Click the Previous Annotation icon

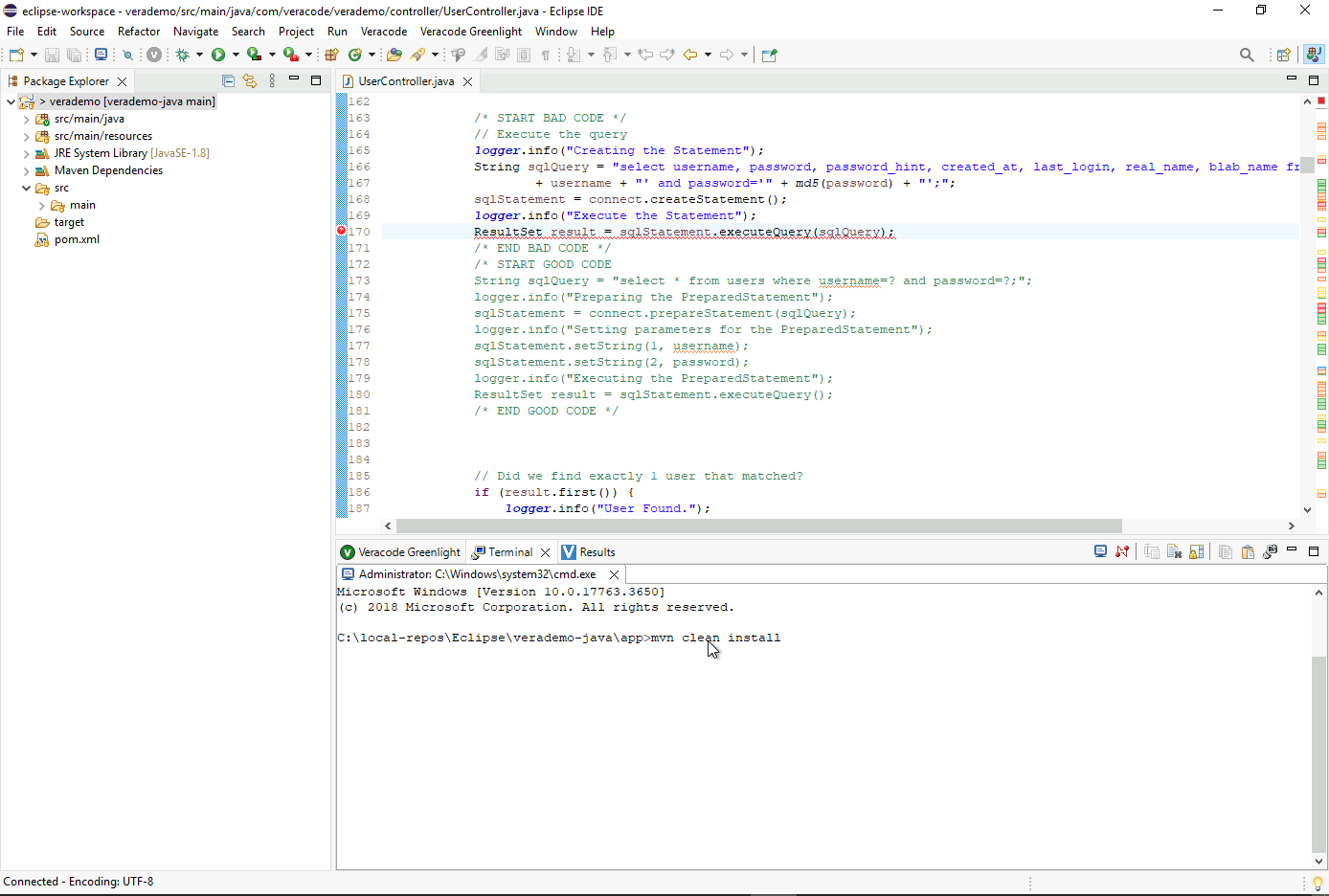tap(610, 55)
